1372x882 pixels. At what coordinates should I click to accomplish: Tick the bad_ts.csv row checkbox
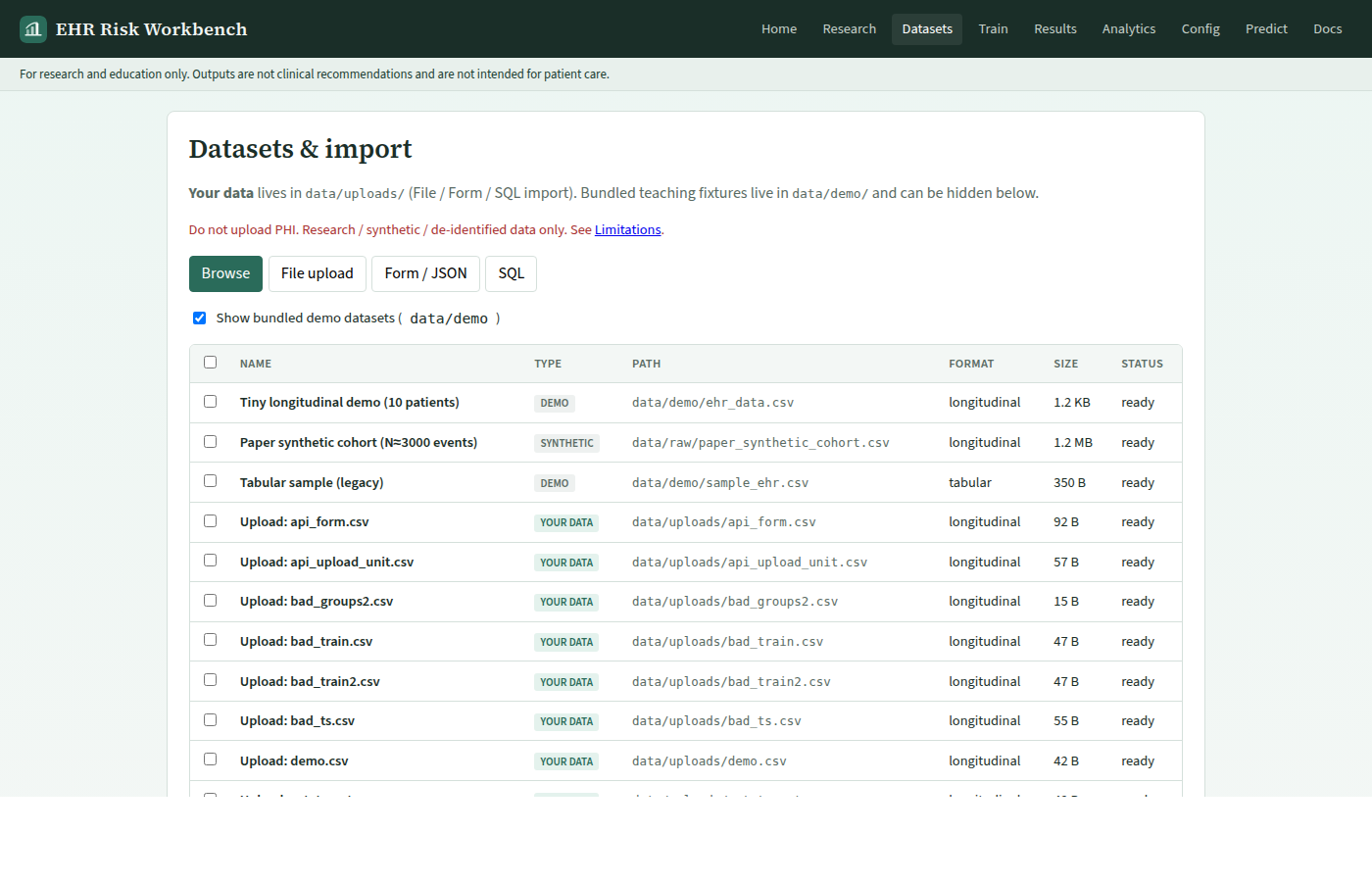pos(210,720)
